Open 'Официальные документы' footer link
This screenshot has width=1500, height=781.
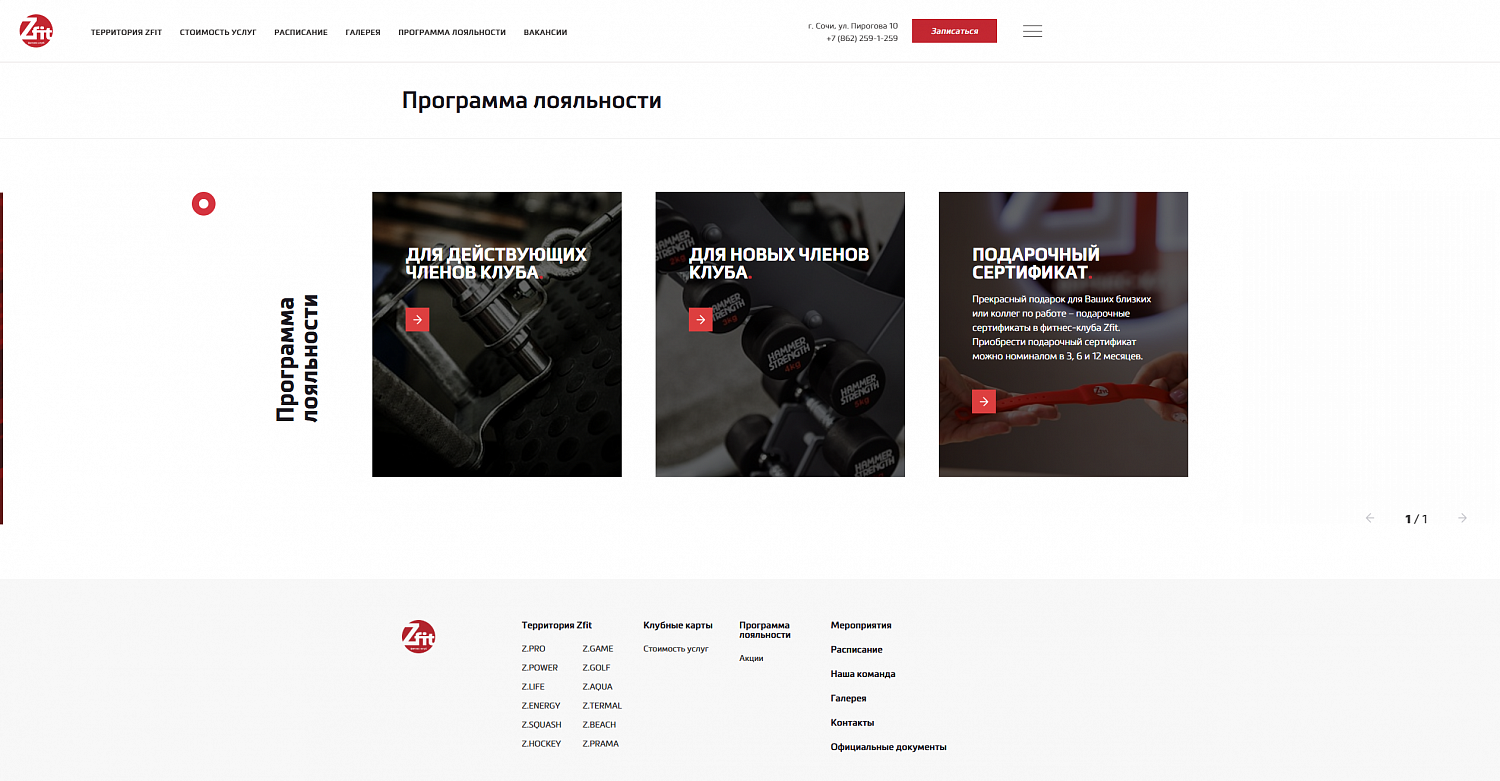(888, 747)
